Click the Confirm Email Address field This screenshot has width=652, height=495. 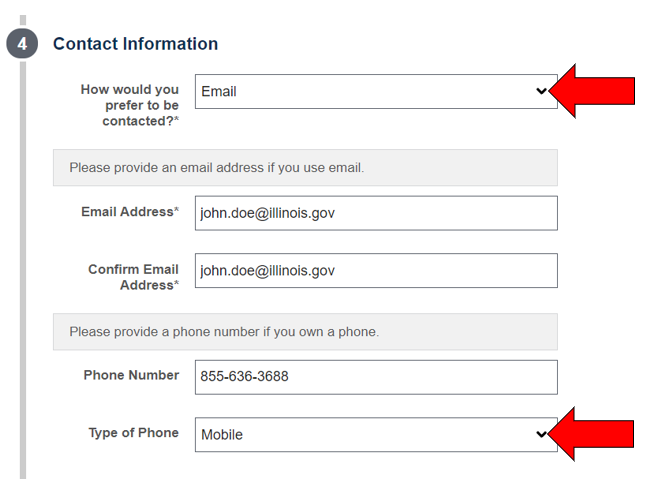coord(376,270)
